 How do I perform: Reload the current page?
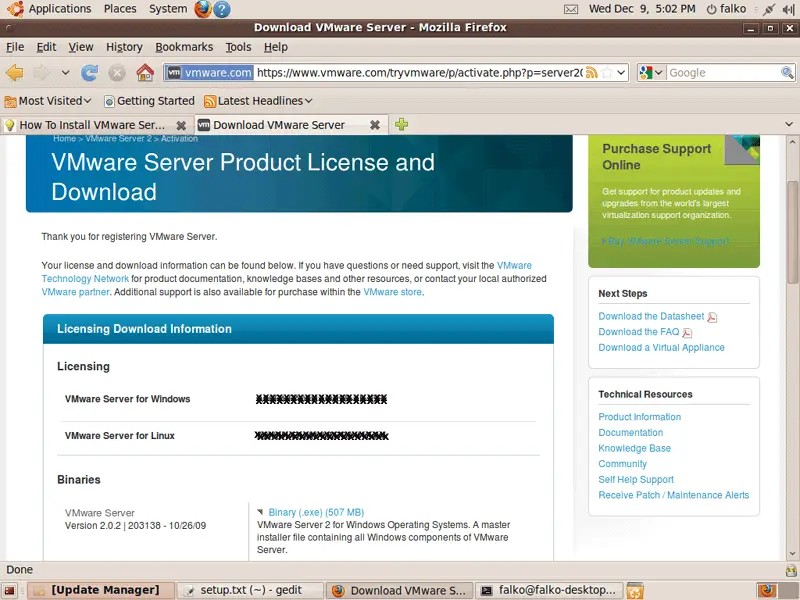pos(90,73)
